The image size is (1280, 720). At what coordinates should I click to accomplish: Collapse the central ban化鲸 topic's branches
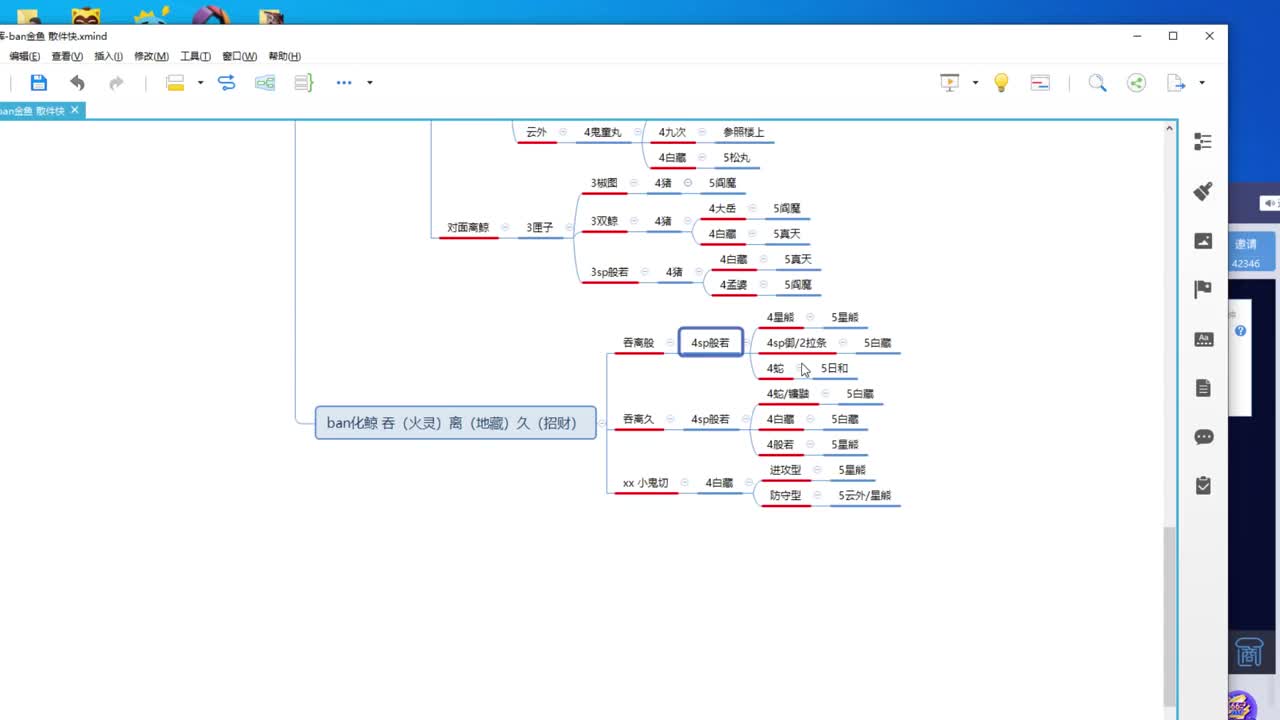pyautogui.click(x=602, y=423)
